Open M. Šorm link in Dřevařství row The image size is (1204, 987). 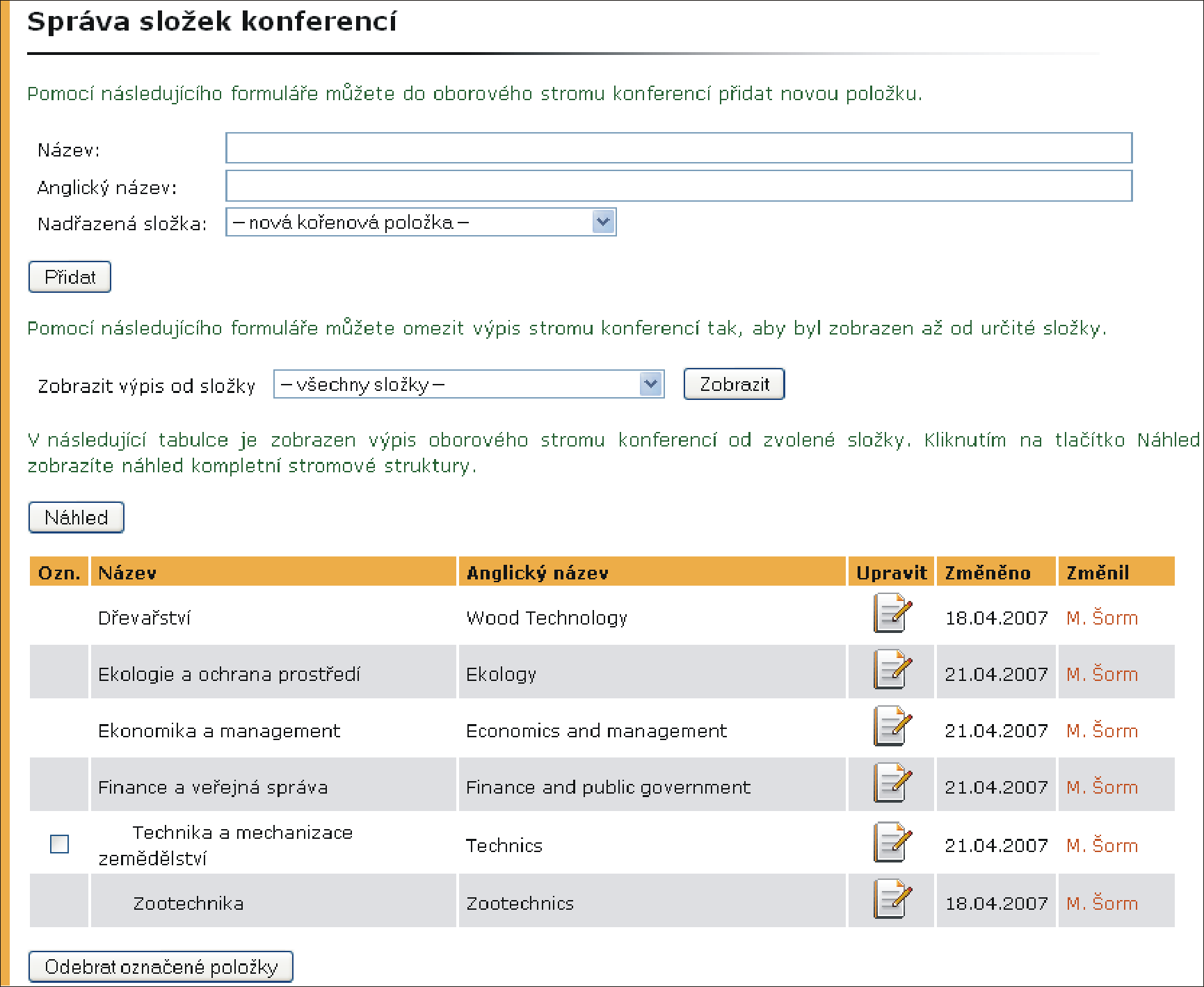click(x=1102, y=618)
